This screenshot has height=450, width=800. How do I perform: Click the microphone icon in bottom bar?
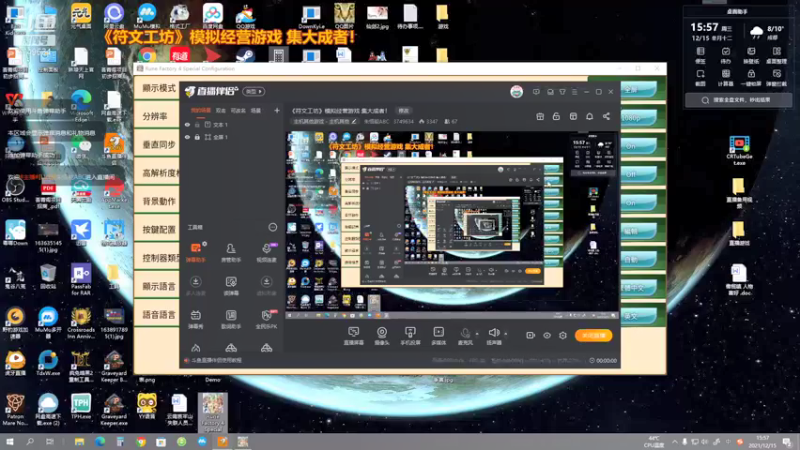pos(465,334)
